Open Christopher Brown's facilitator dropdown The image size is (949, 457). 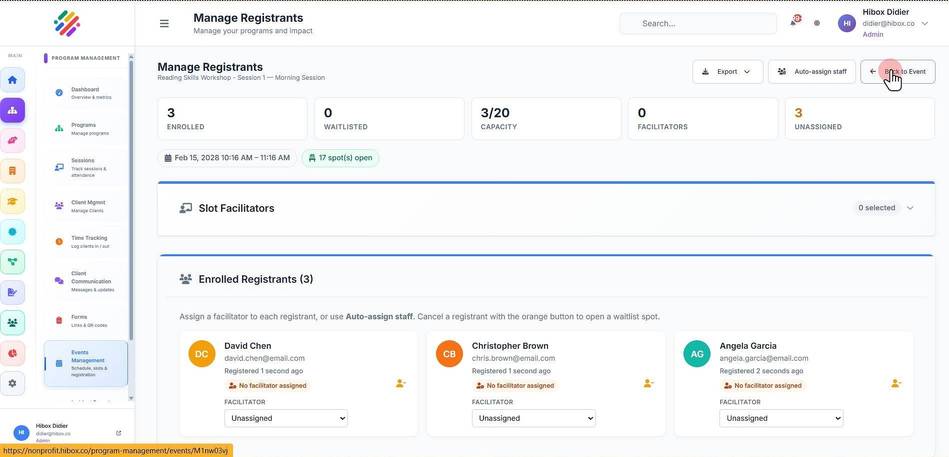tap(534, 418)
